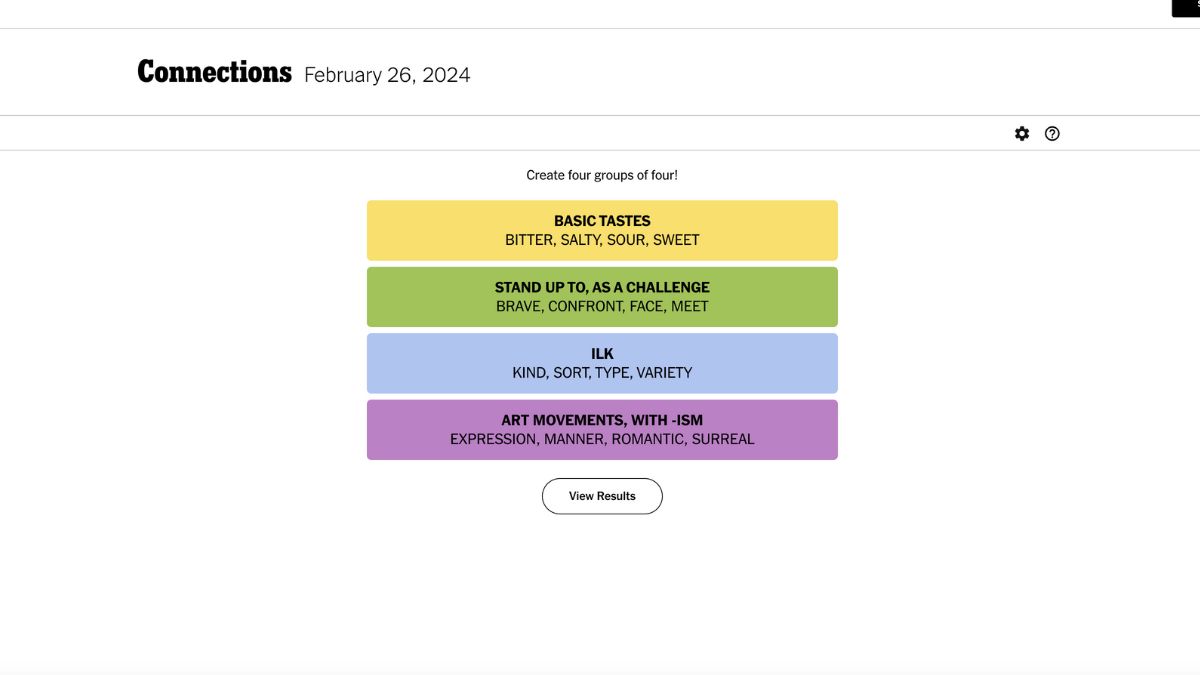Click the word SURREAL in purple card

723,439
